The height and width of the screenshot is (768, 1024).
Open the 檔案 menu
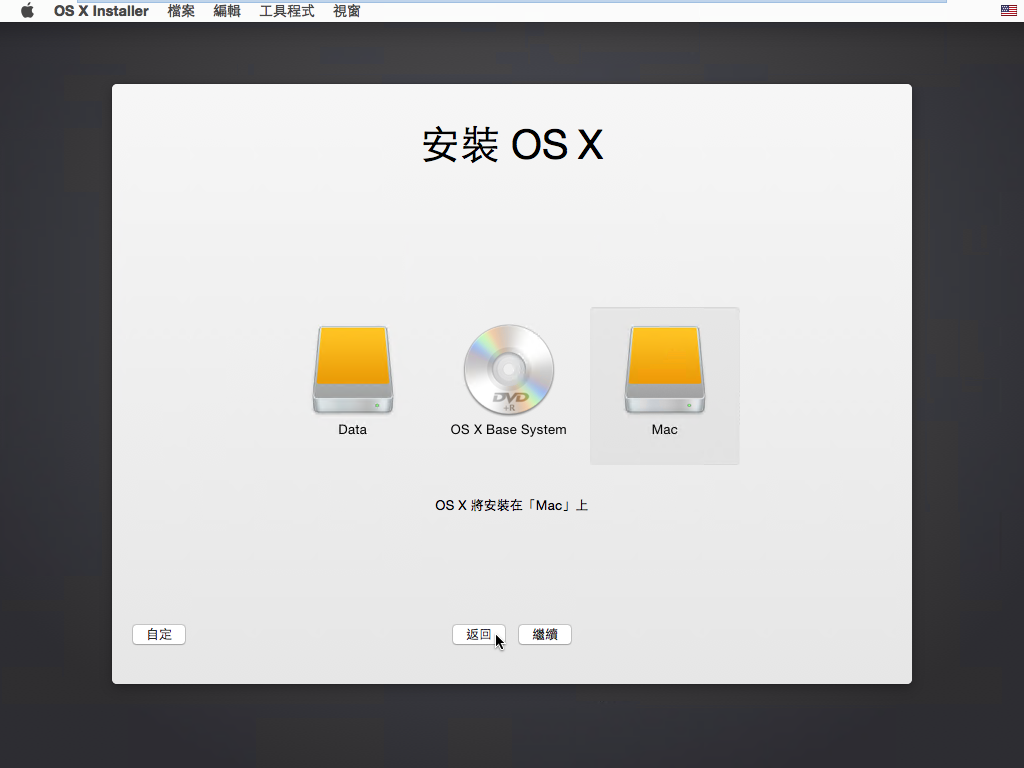[x=181, y=11]
